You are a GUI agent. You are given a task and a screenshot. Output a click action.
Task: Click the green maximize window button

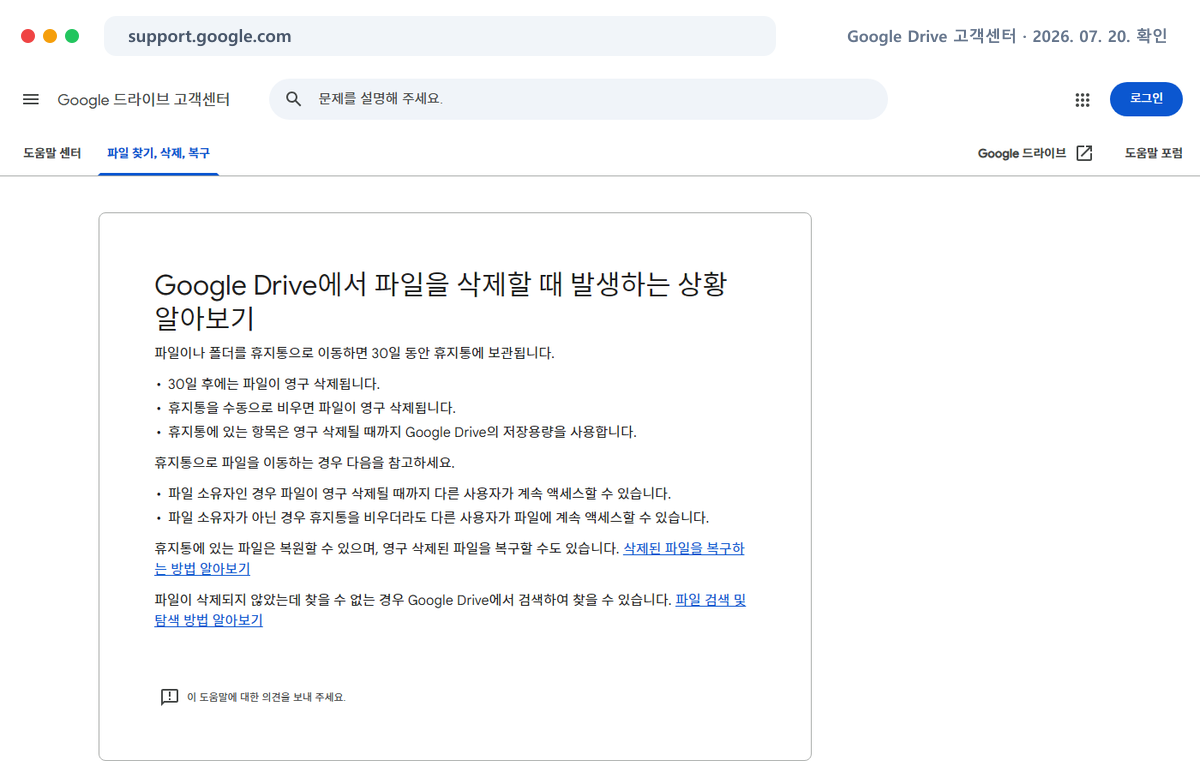point(72,36)
